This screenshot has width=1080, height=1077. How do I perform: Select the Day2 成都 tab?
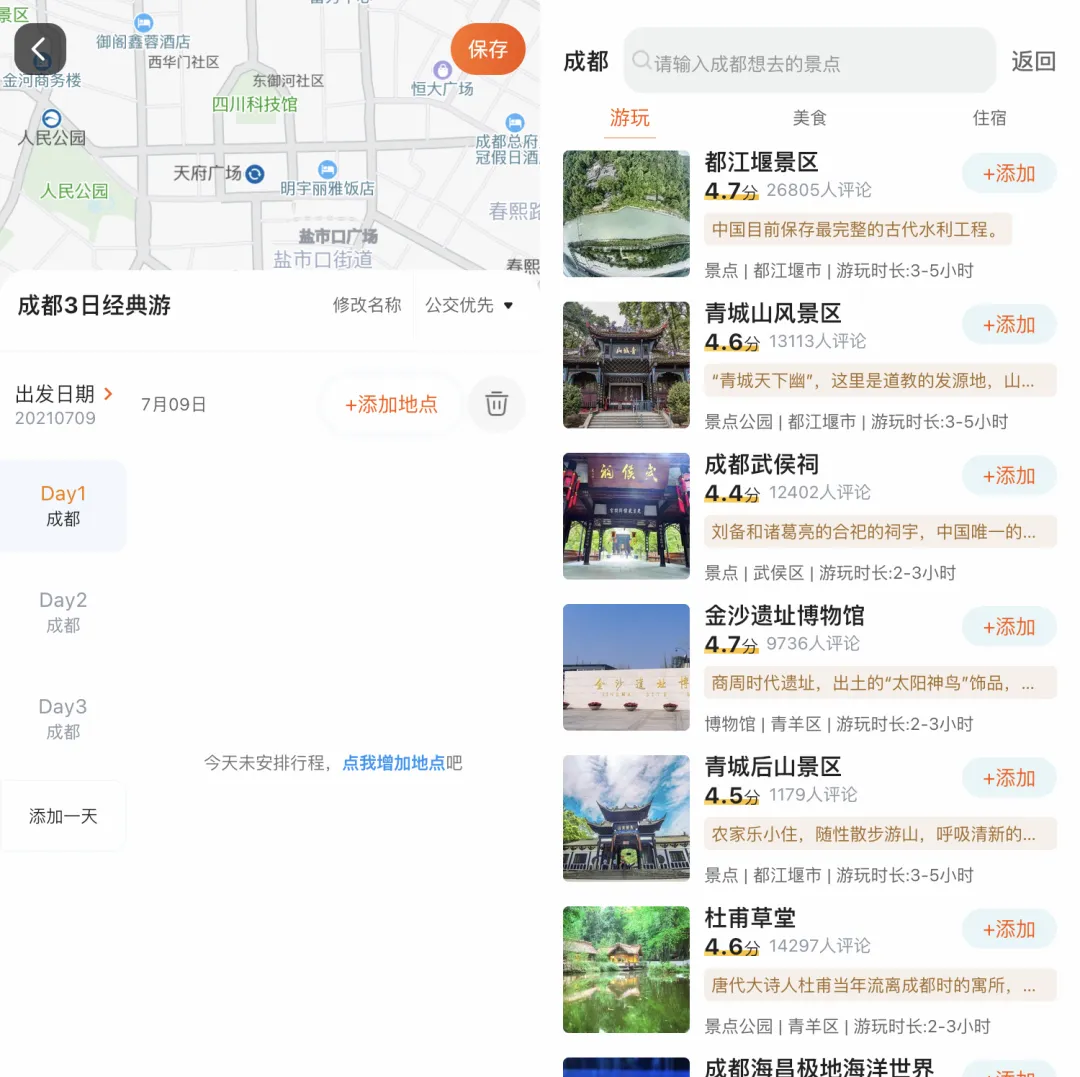(63, 611)
